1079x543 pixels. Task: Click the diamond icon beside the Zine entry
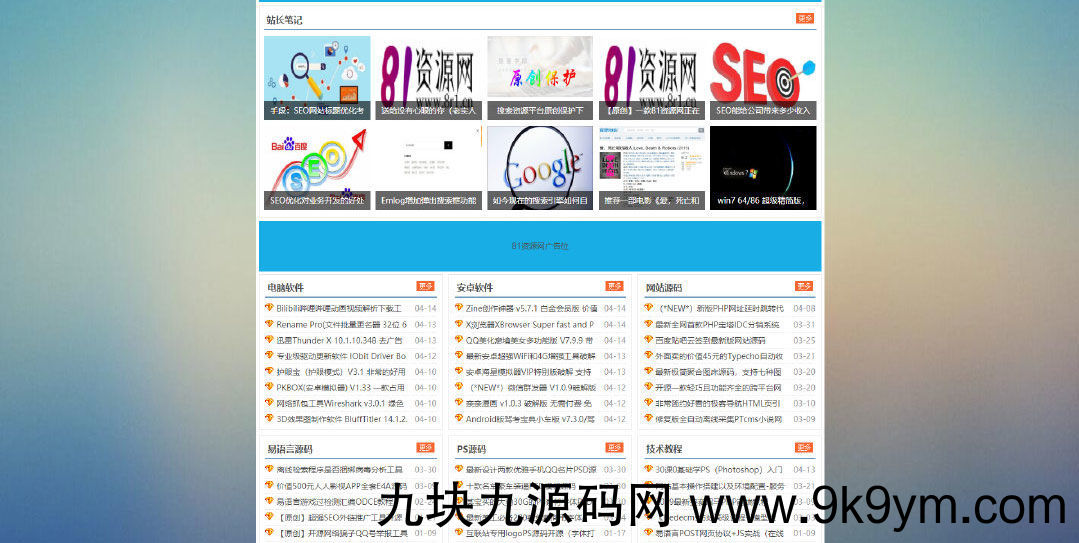(459, 308)
